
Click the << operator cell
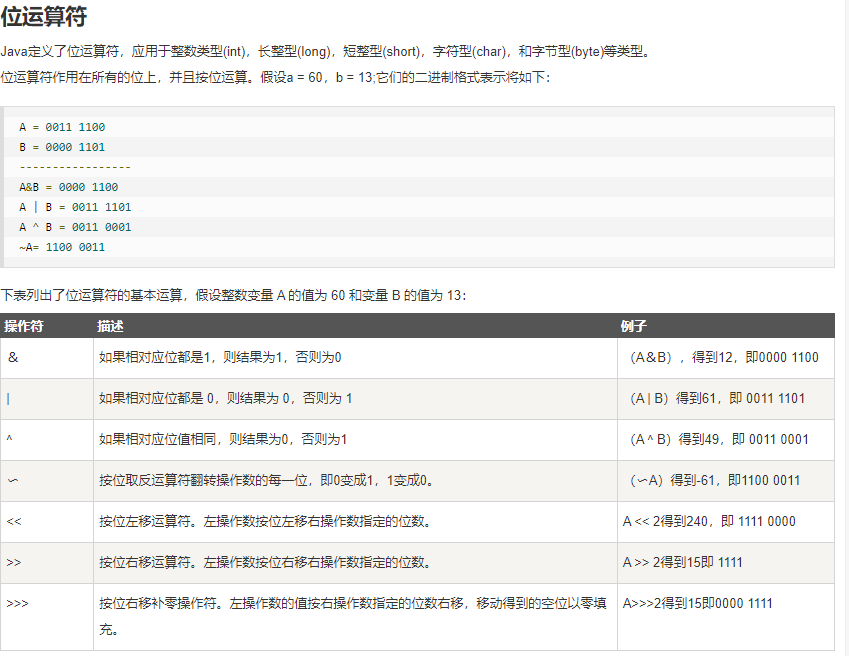47,522
